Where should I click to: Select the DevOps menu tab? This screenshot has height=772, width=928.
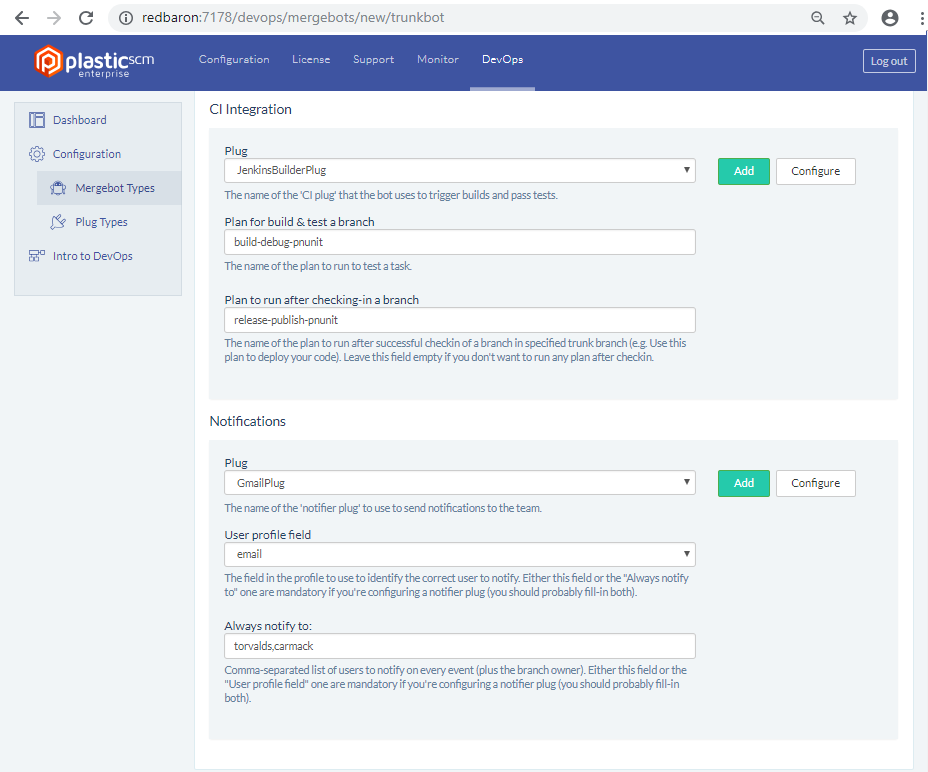tap(502, 59)
